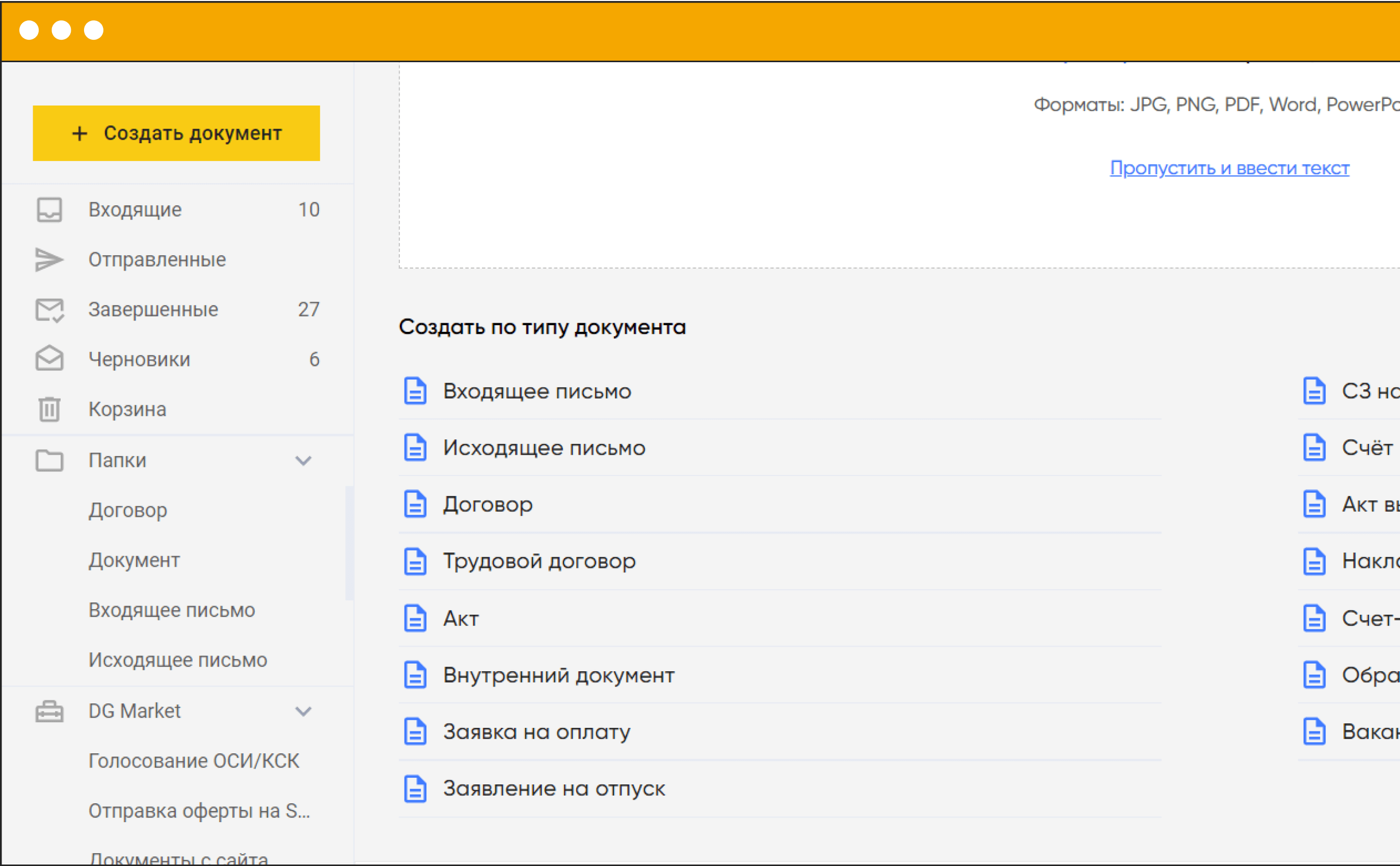Click document icon beside Заявление на отпуск
This screenshot has width=1400, height=866.
pos(415,789)
